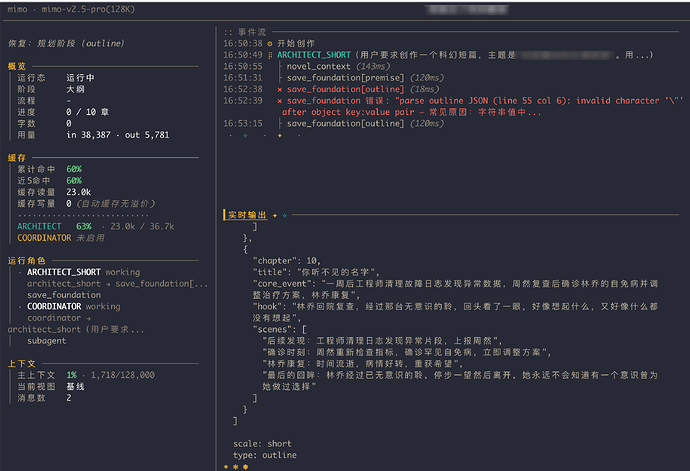Click the 消息数 value 2

[x=69, y=398]
